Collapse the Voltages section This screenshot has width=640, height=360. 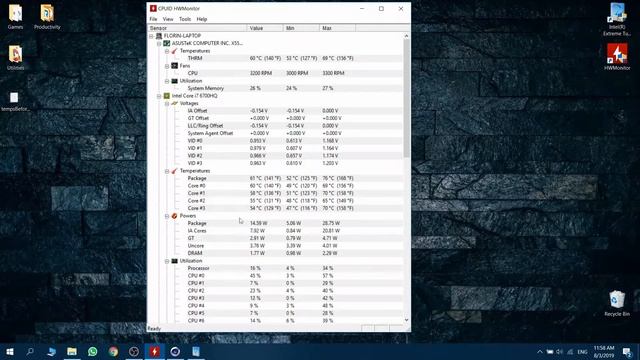tap(167, 104)
